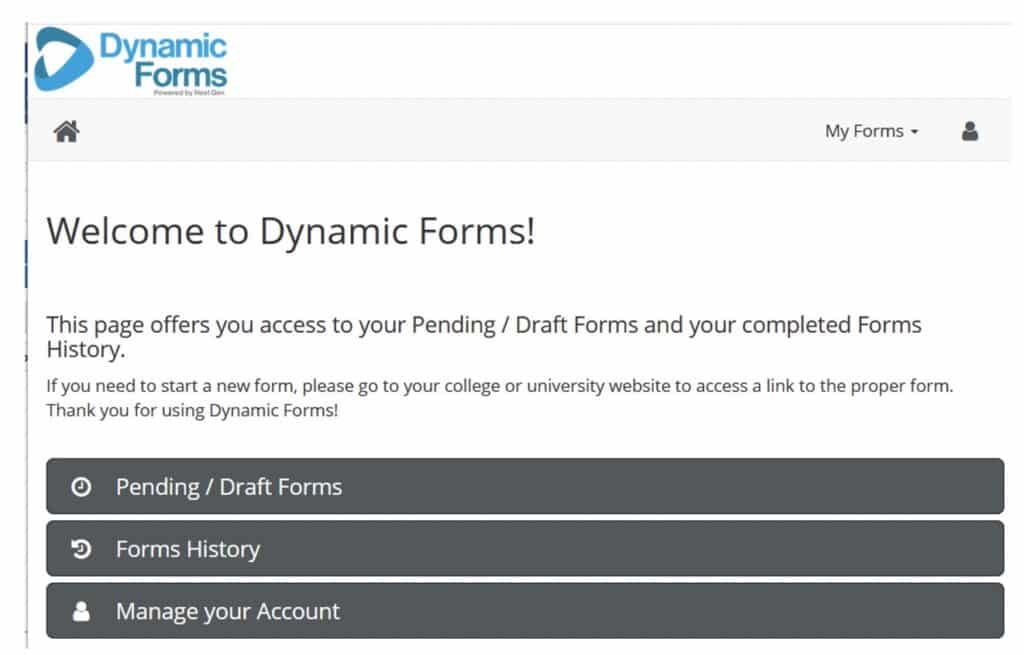Open the user profile icon in navbar
The height and width of the screenshot is (655, 1024).
[970, 131]
